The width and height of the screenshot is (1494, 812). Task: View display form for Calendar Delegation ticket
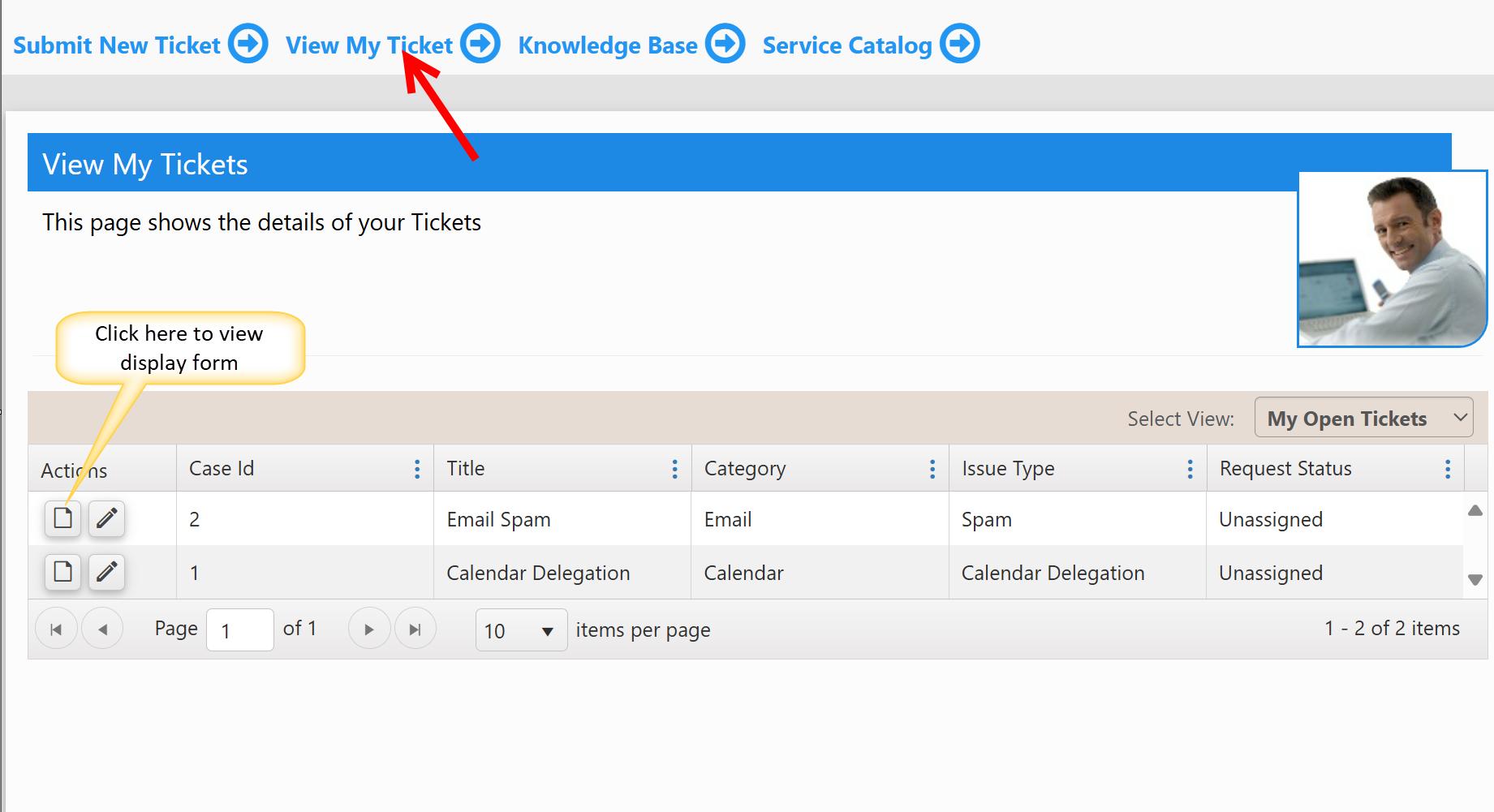point(62,572)
